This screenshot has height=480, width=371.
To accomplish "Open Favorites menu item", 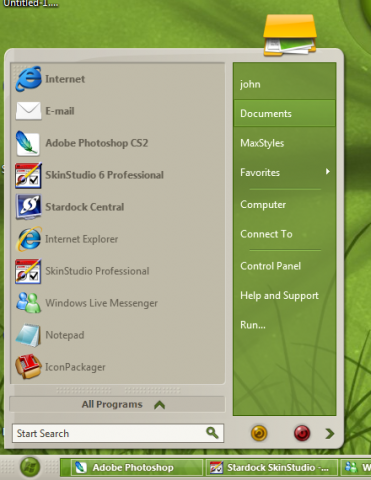I will point(284,172).
